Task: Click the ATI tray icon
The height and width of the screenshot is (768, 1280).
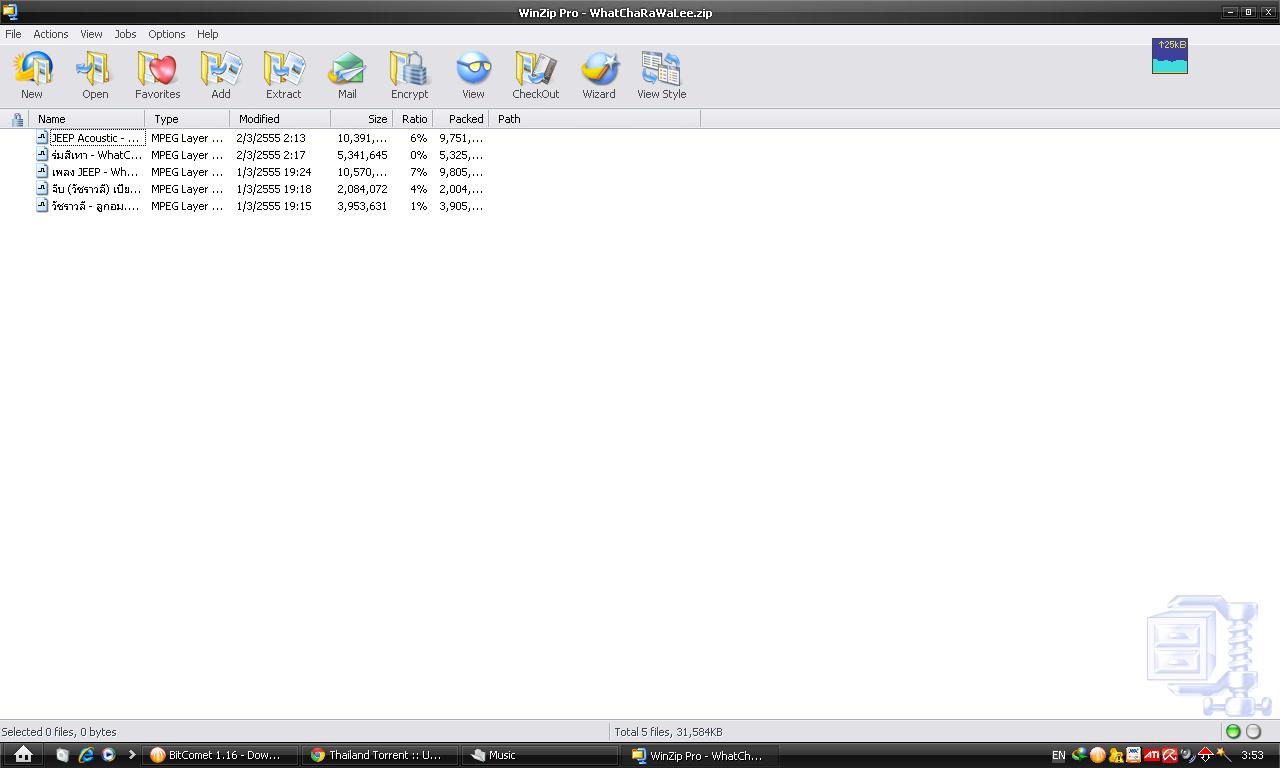Action: [x=1151, y=755]
